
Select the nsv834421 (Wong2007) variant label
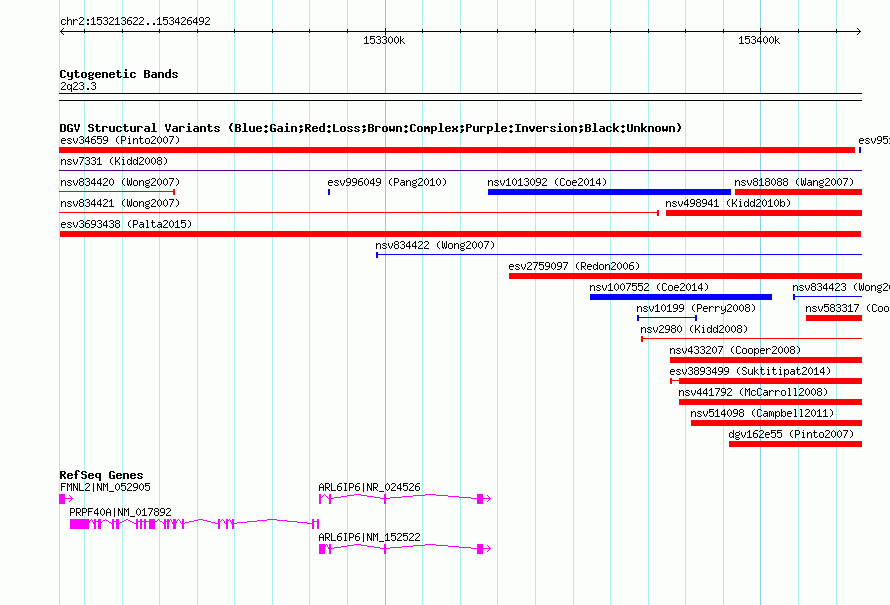[x=120, y=203]
